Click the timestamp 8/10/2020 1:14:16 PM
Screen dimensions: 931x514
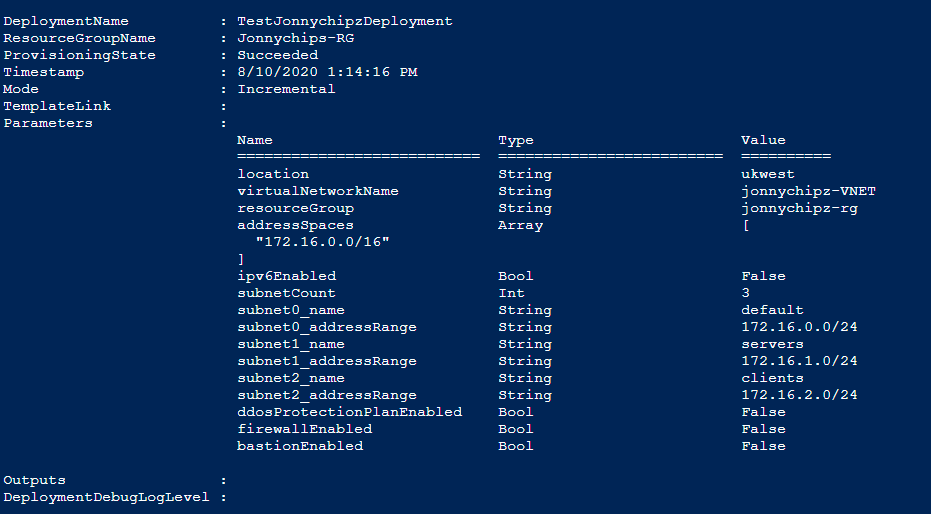coord(327,72)
